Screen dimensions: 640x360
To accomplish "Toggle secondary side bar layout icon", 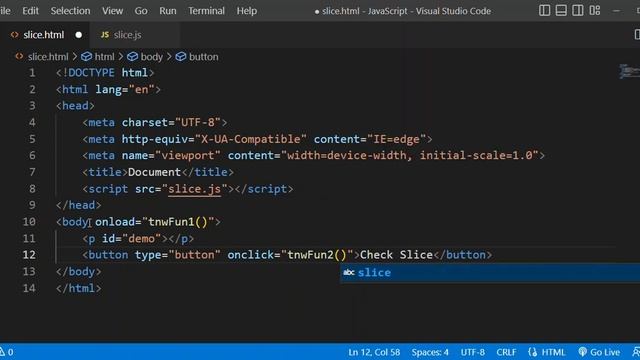I will pyautogui.click(x=578, y=11).
